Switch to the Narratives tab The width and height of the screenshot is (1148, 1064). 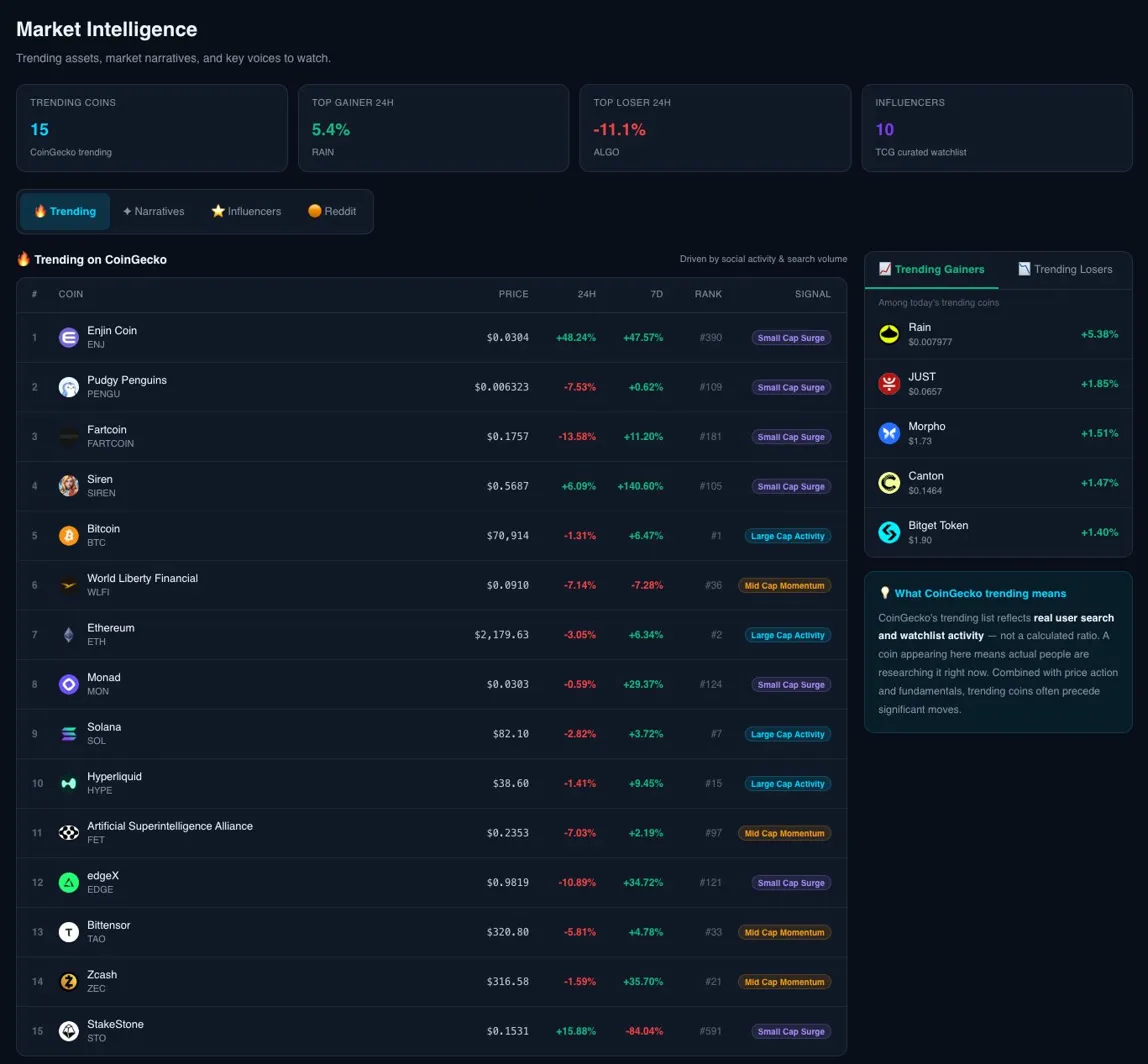click(153, 212)
